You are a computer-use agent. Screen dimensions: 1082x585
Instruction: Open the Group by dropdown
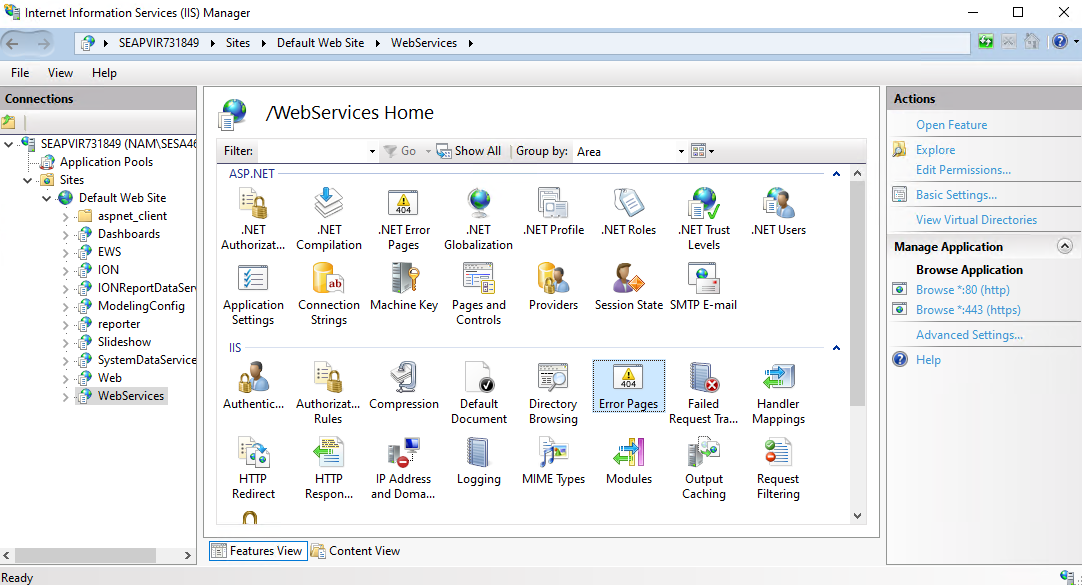pyautogui.click(x=680, y=151)
